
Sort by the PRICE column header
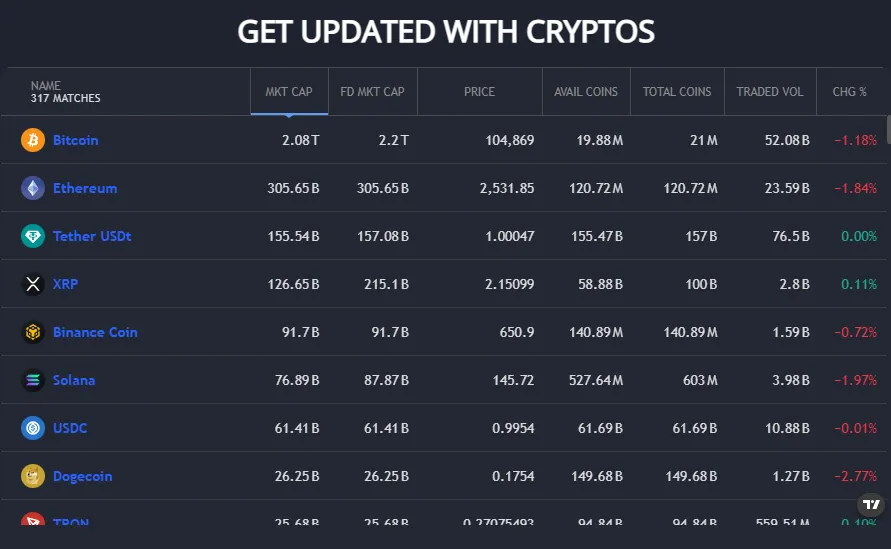point(479,92)
